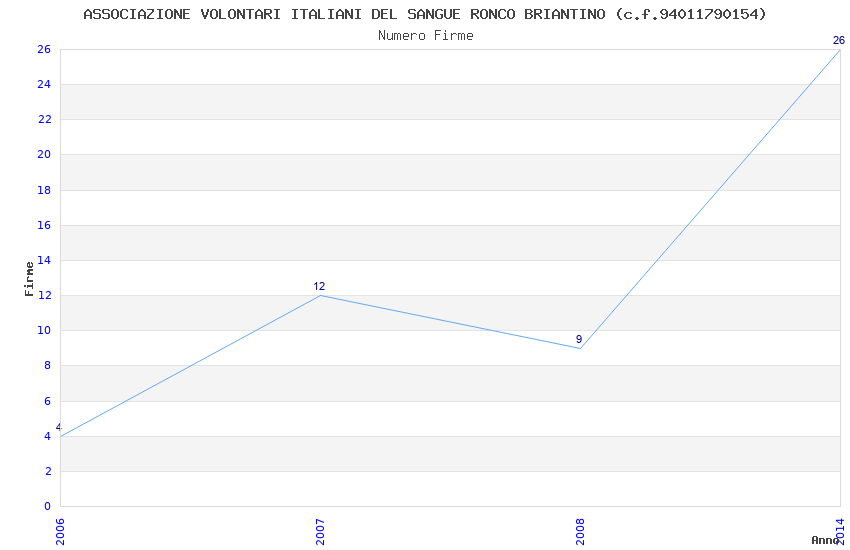Click the 'Firme' y-axis title

tap(29, 279)
